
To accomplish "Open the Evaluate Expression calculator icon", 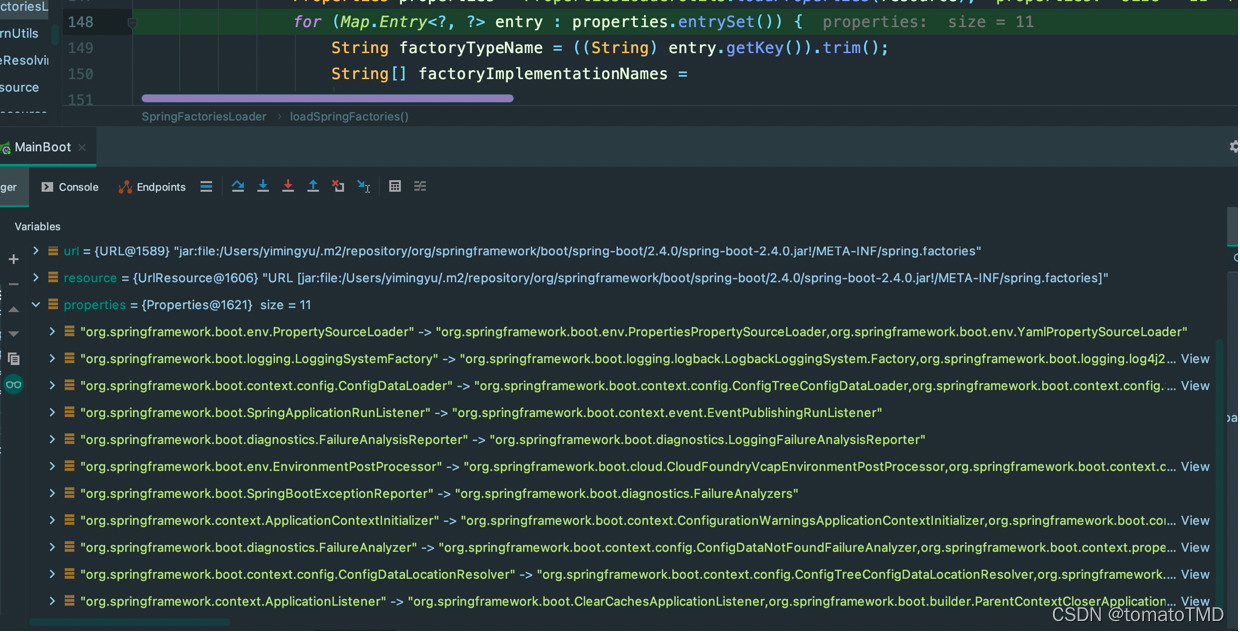I will (395, 187).
